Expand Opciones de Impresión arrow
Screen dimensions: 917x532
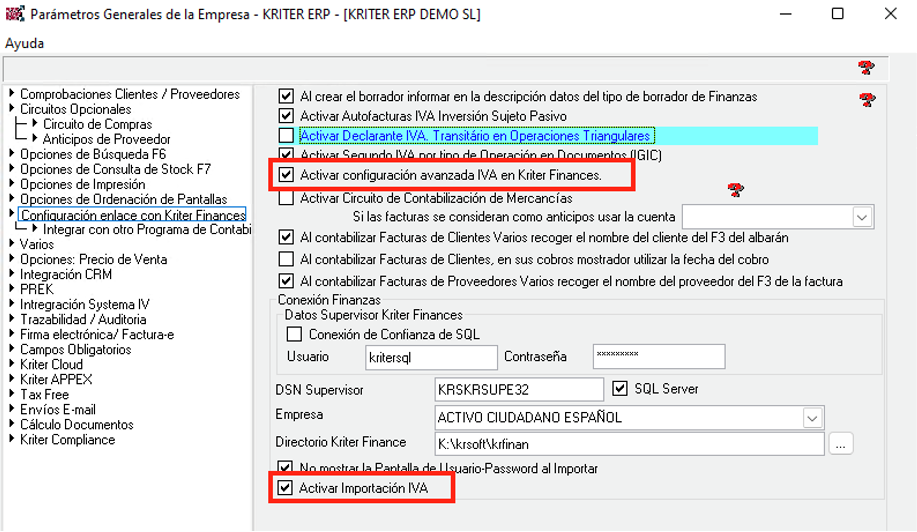(x=12, y=184)
